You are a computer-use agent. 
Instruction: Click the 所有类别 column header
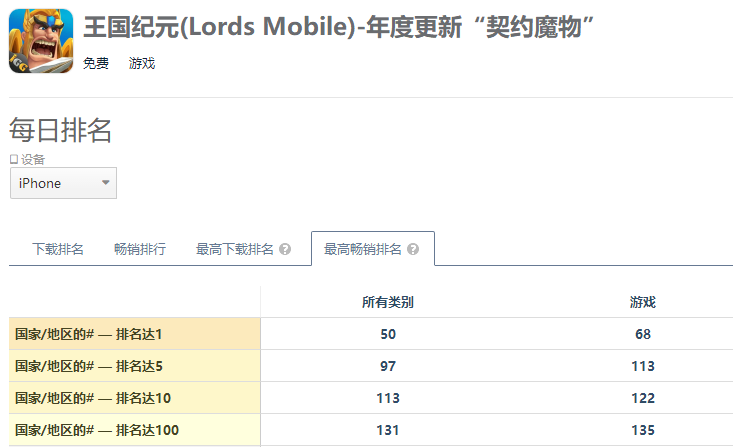pos(388,302)
